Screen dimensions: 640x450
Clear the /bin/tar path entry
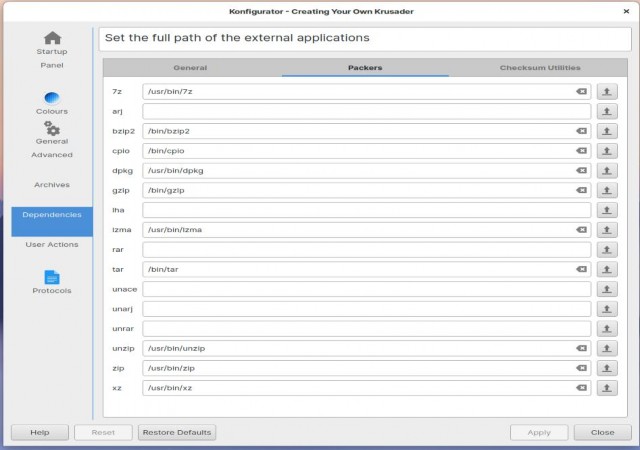click(x=581, y=269)
